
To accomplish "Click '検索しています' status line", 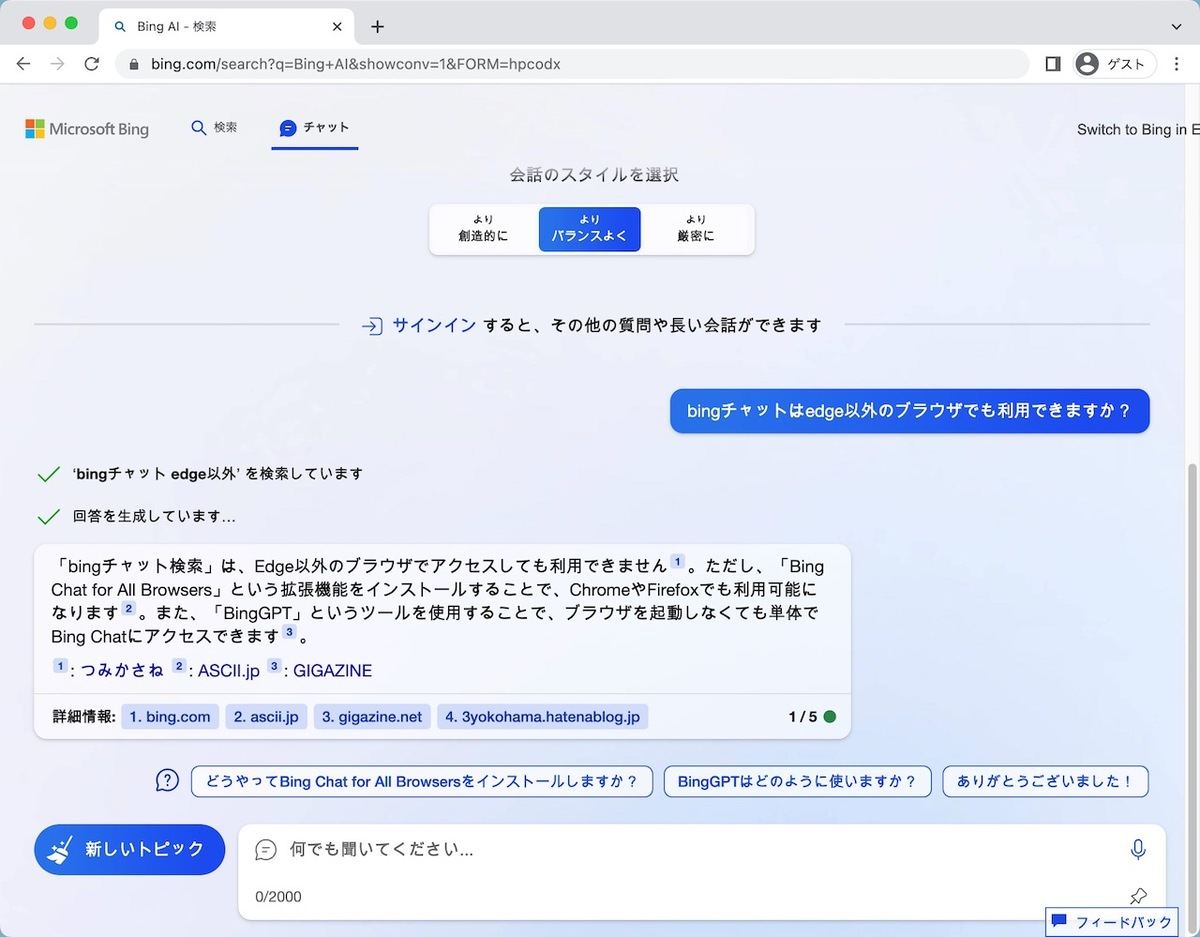I will coord(217,474).
